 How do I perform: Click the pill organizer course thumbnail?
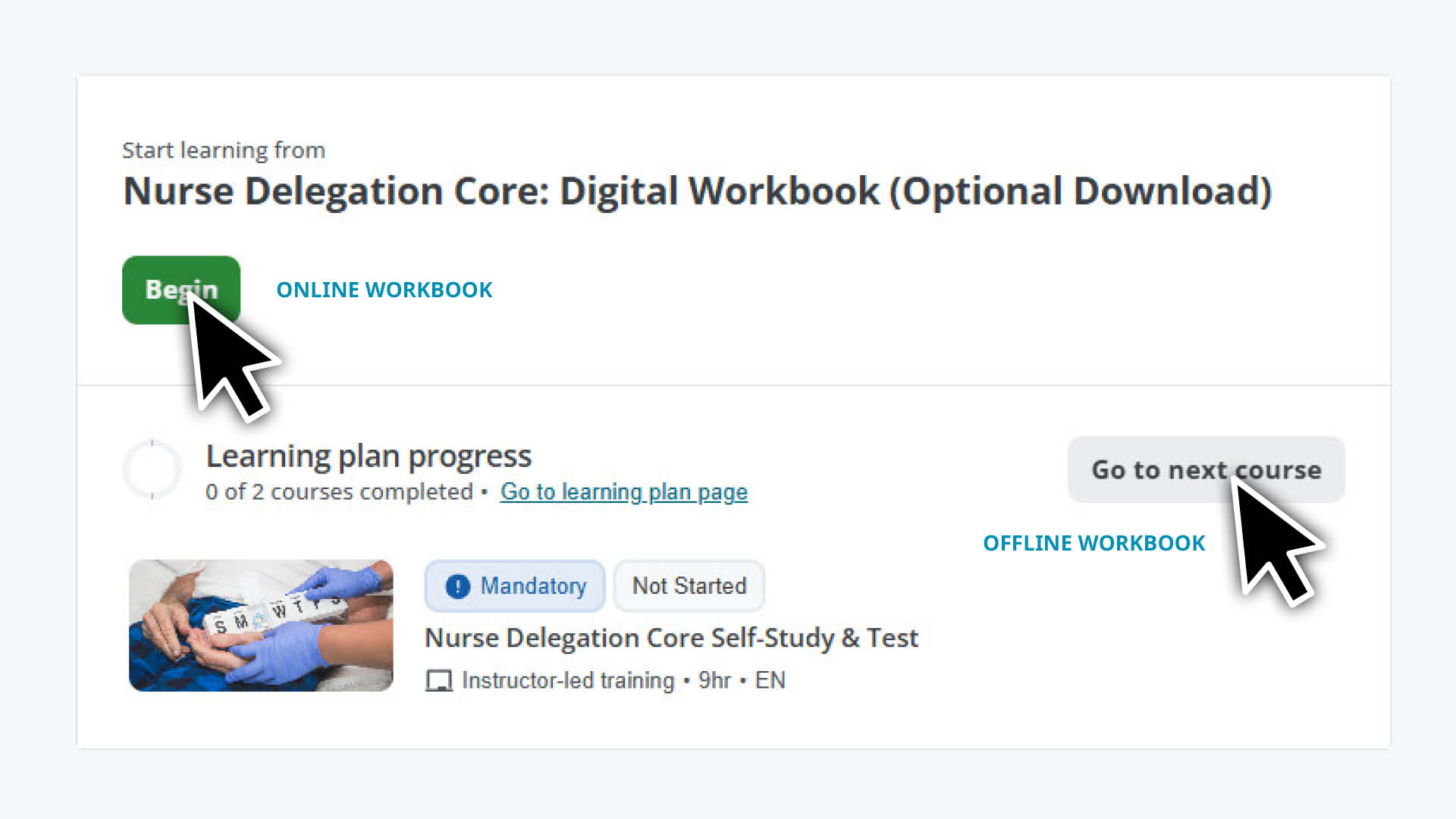[262, 624]
